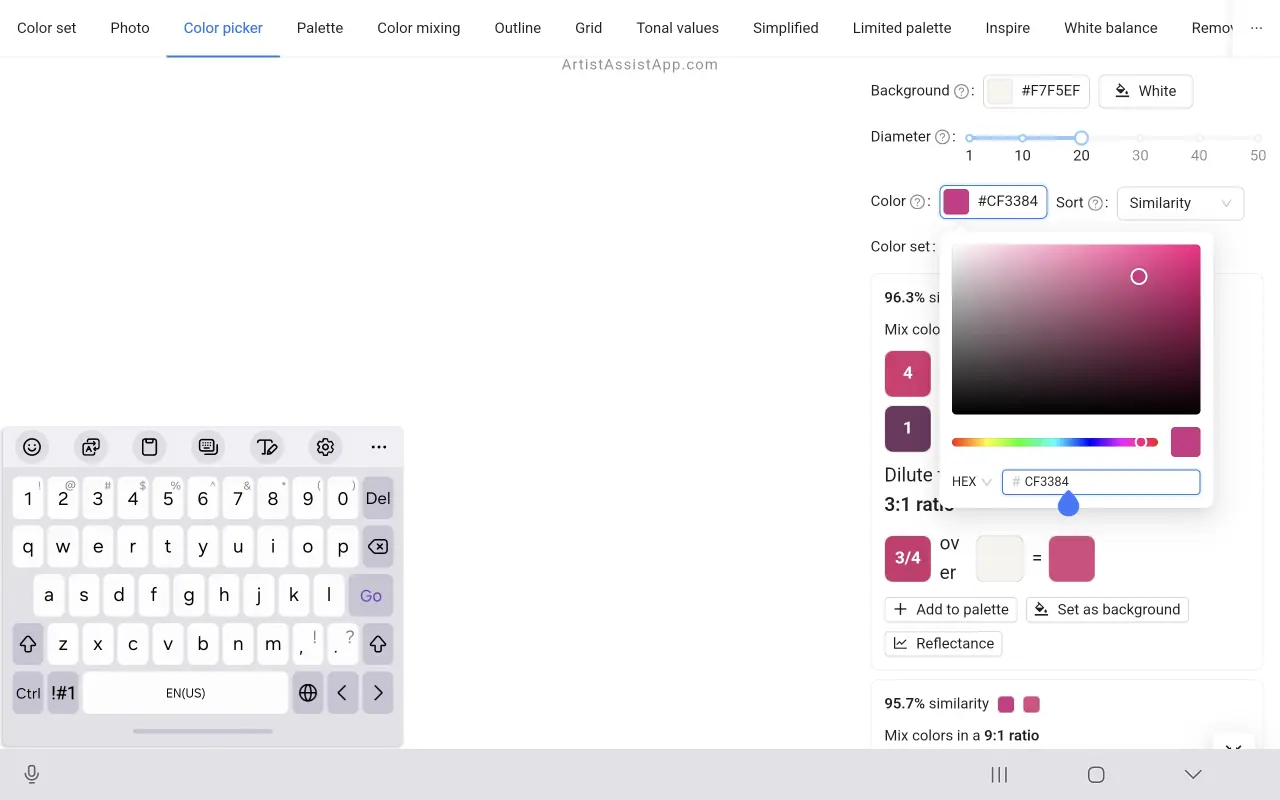Go to the Inspire tab

click(1008, 28)
